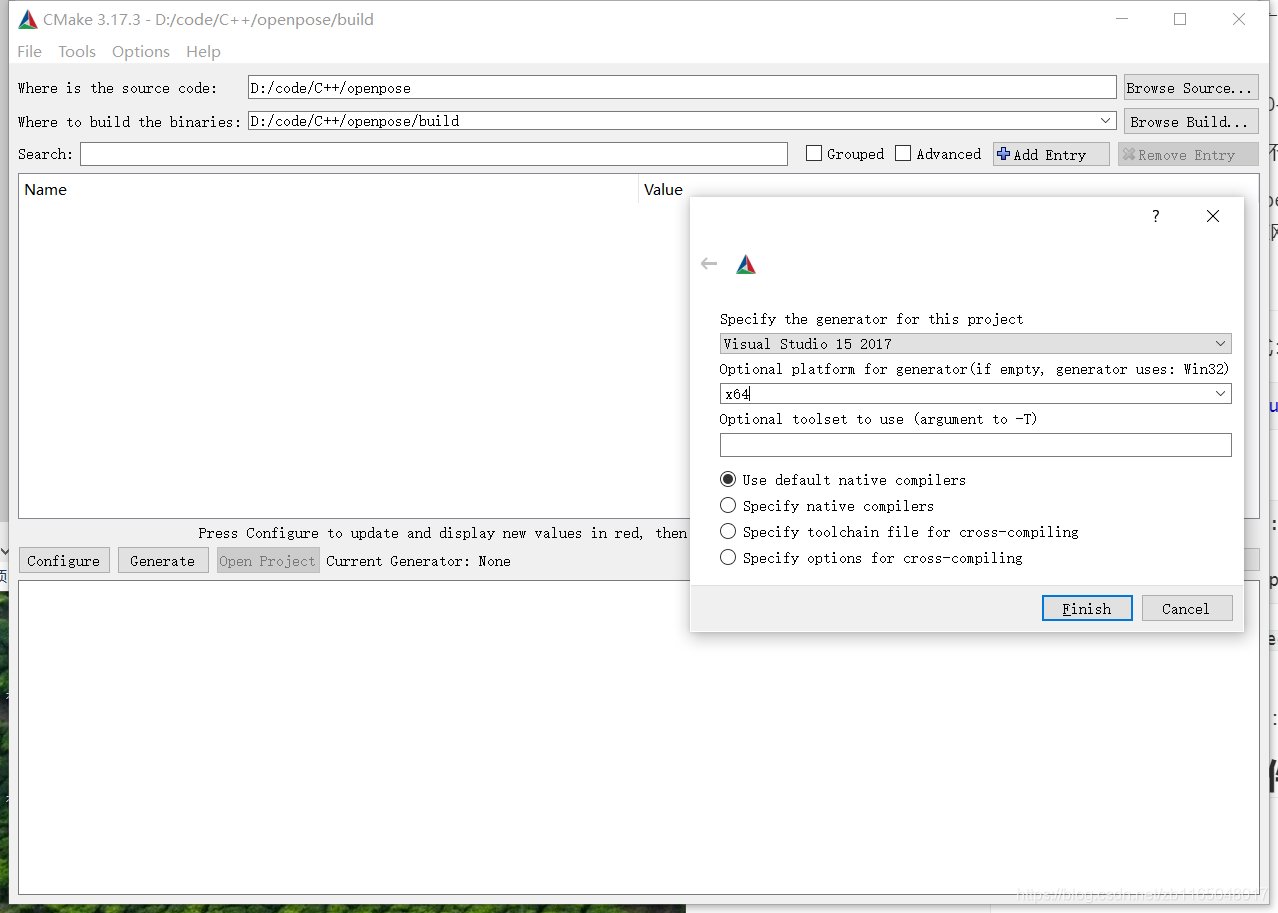The width and height of the screenshot is (1278, 913).
Task: Click the 'Press Configure to update' hint text
Action: (443, 533)
